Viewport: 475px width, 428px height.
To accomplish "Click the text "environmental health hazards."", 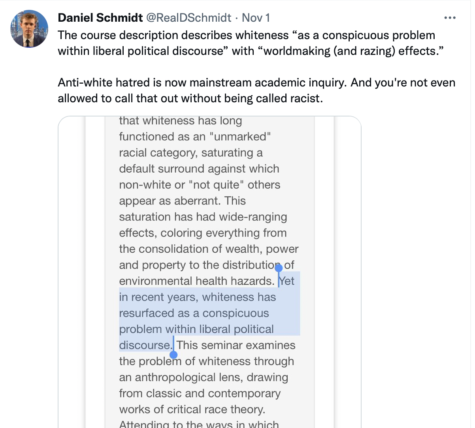I will tap(197, 281).
